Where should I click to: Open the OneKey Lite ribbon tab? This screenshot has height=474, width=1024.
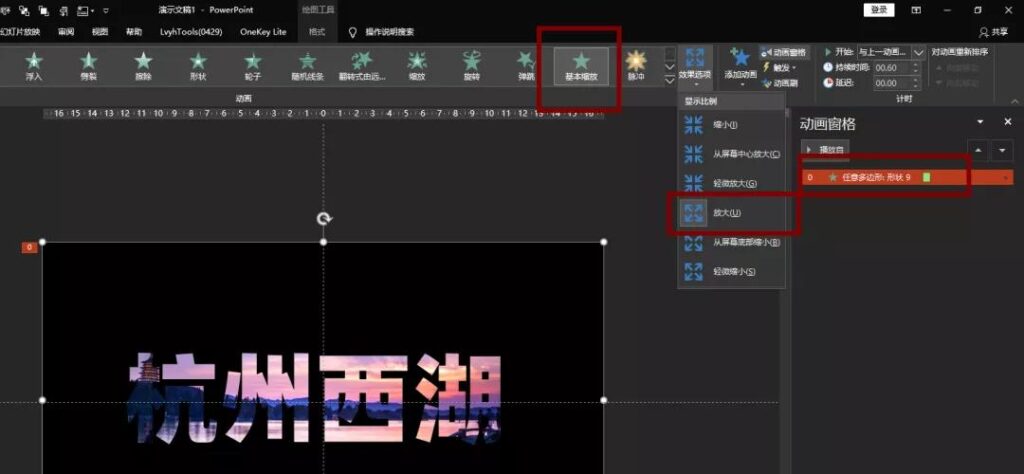(x=263, y=32)
